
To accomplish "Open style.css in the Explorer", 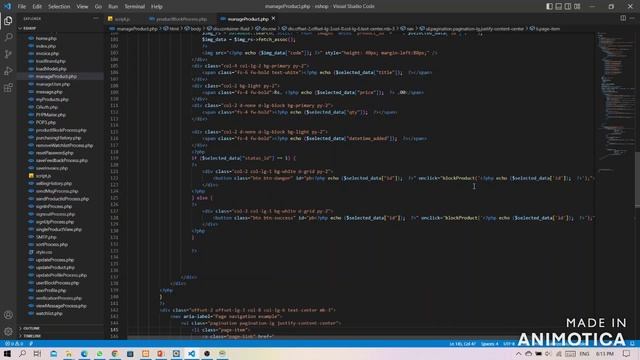I will pyautogui.click(x=44, y=252).
